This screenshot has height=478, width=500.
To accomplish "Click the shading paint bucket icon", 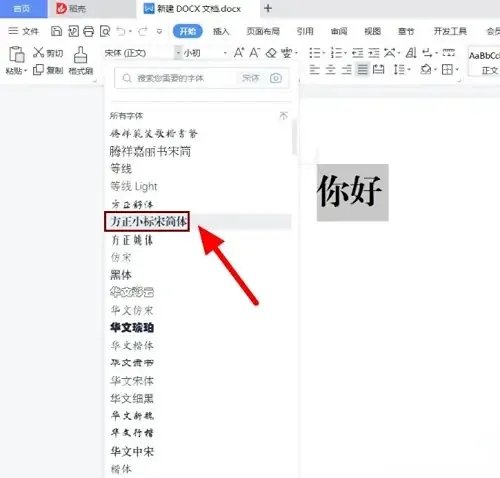I will [426, 69].
